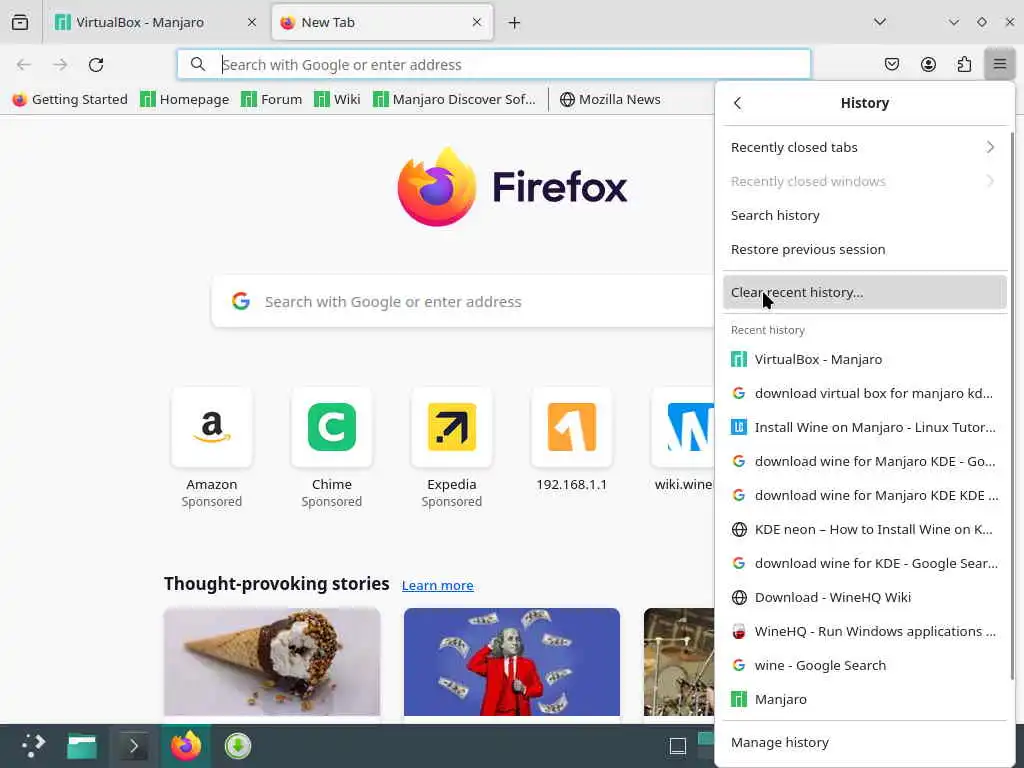The width and height of the screenshot is (1024, 768).
Task: Open the Extensions puzzle icon
Action: [x=964, y=64]
